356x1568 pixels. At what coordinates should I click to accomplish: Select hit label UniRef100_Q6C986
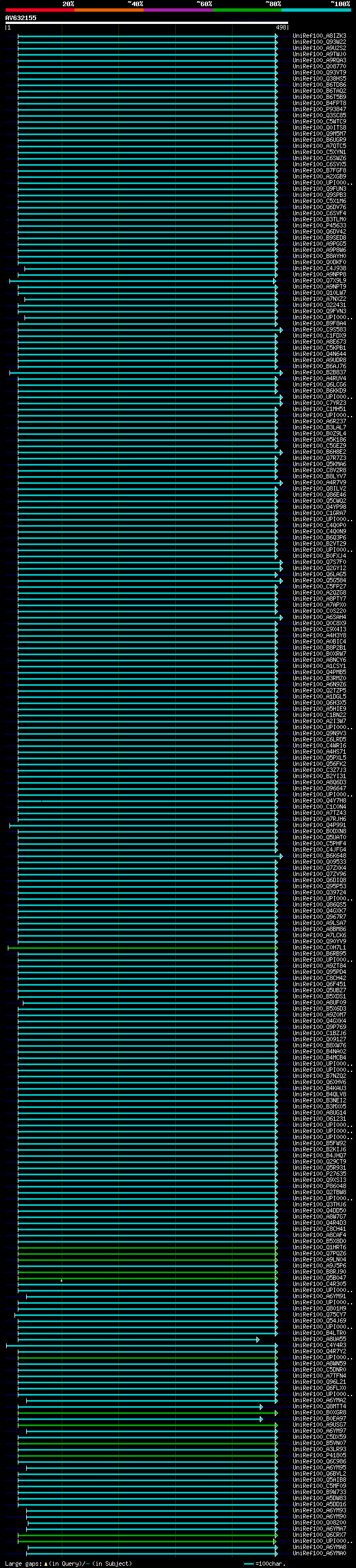coord(319,1461)
